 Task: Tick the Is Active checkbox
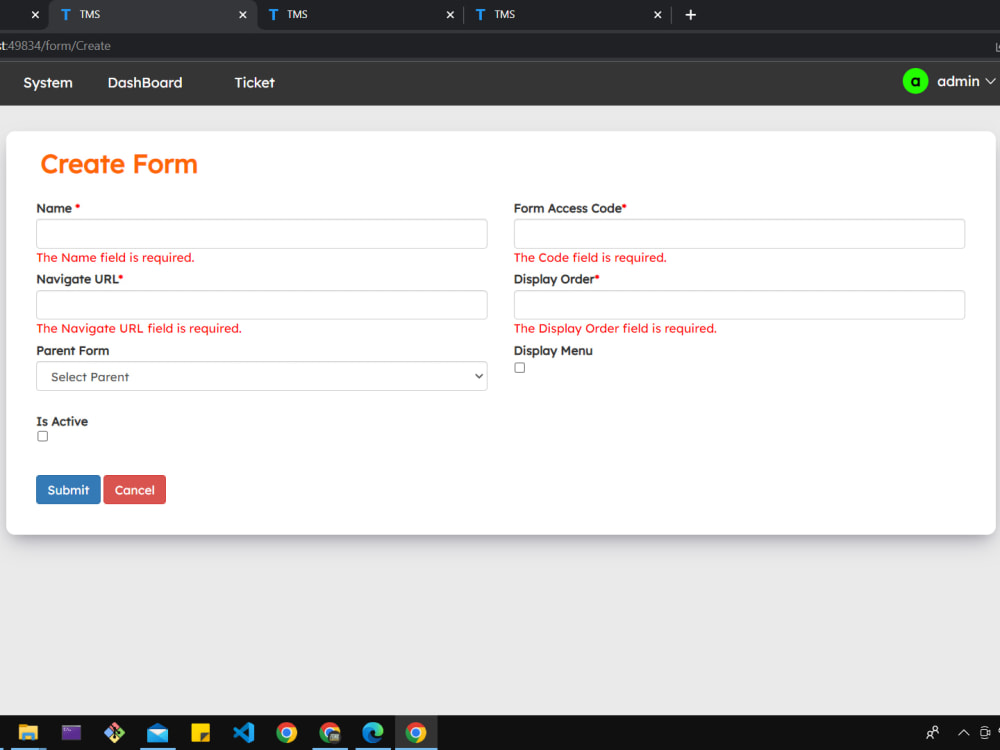click(x=43, y=436)
